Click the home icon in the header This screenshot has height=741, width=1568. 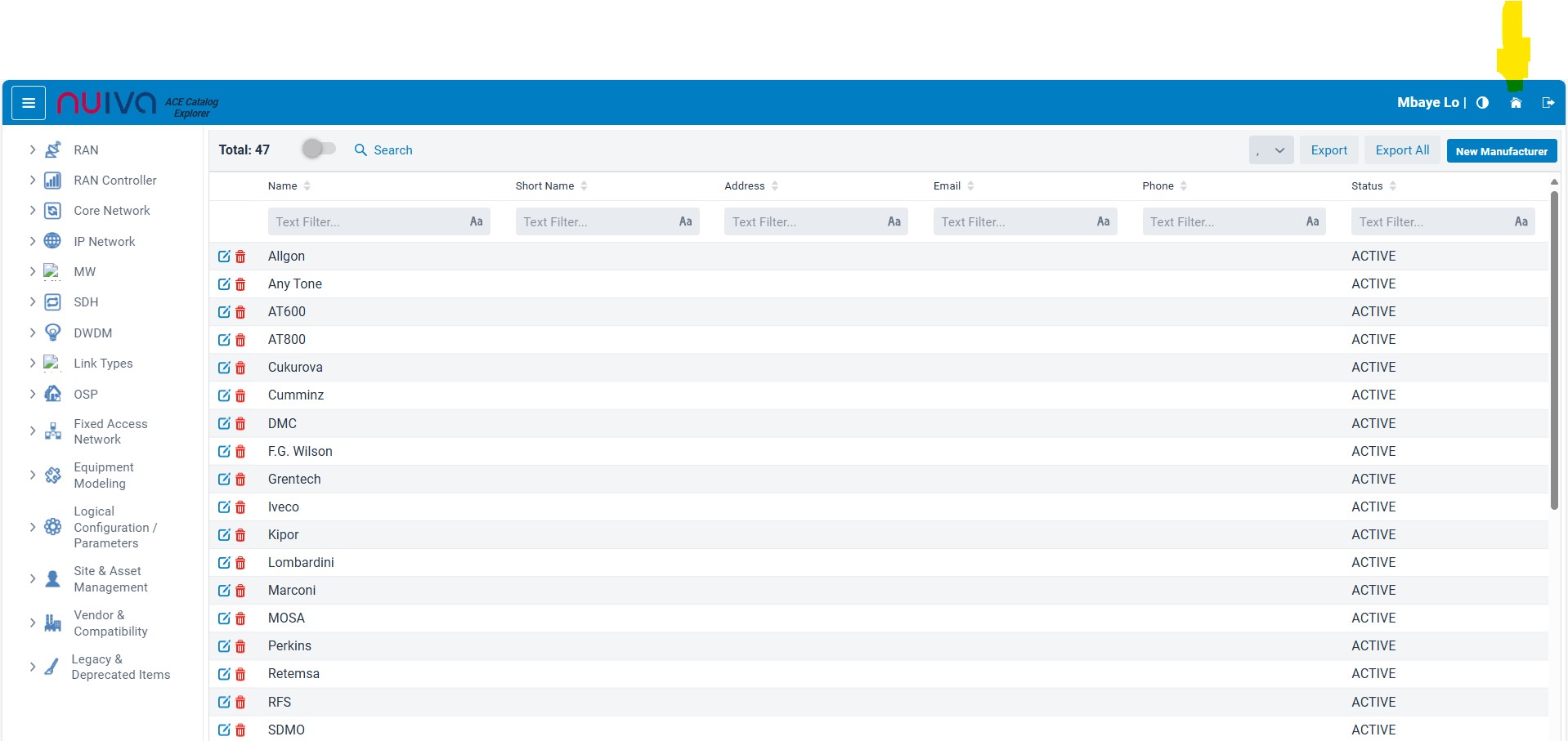[x=1515, y=103]
